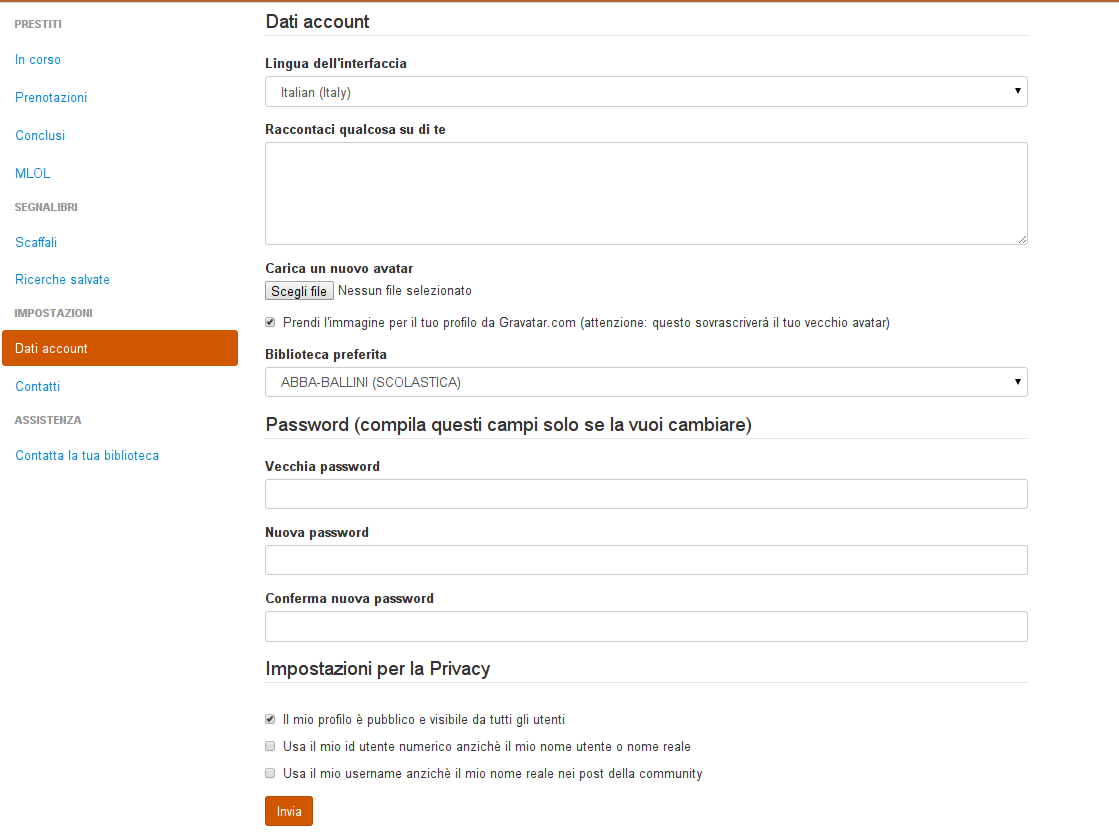Open the Contatti settings page

point(38,386)
